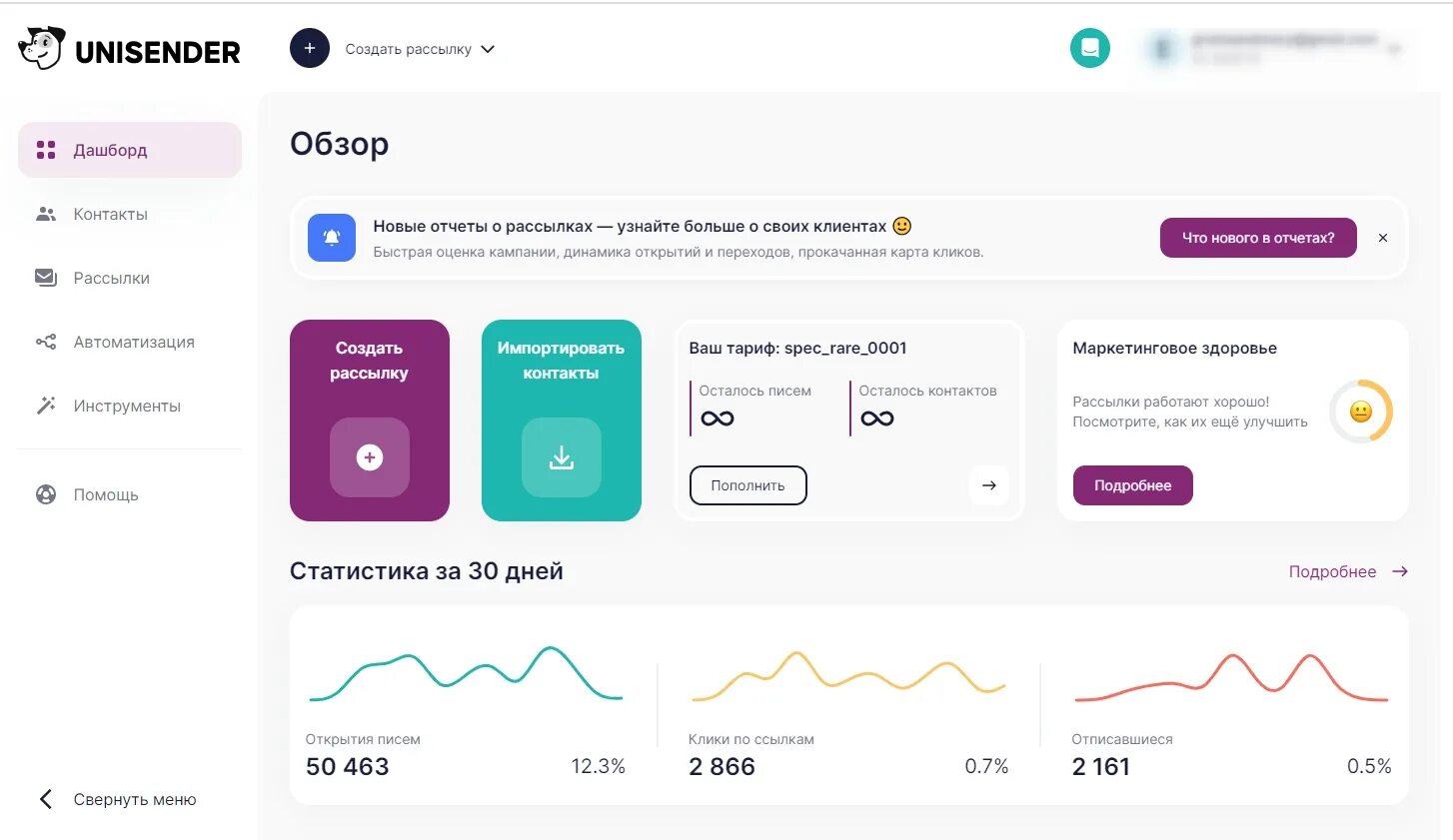
Task: Click the dark plus circle in header
Action: (x=310, y=48)
